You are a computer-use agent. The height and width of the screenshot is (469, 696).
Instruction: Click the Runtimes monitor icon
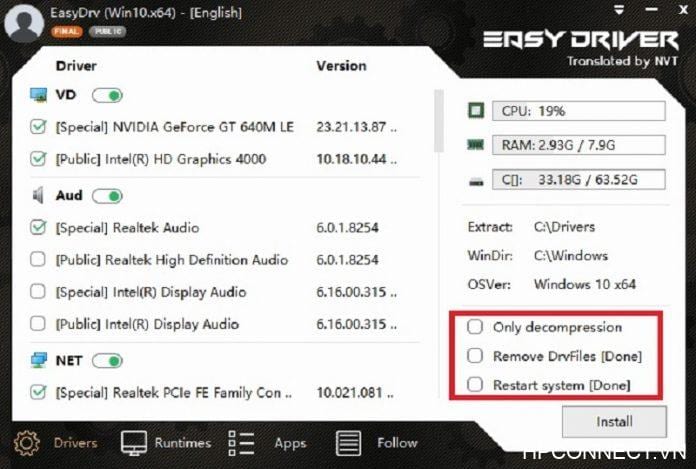tap(134, 443)
